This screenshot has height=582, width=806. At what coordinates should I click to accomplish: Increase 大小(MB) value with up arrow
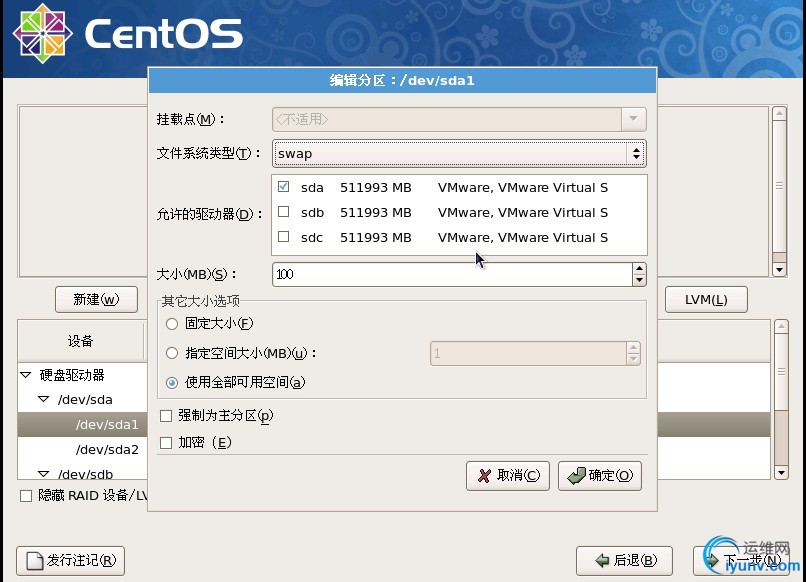pyautogui.click(x=639, y=268)
